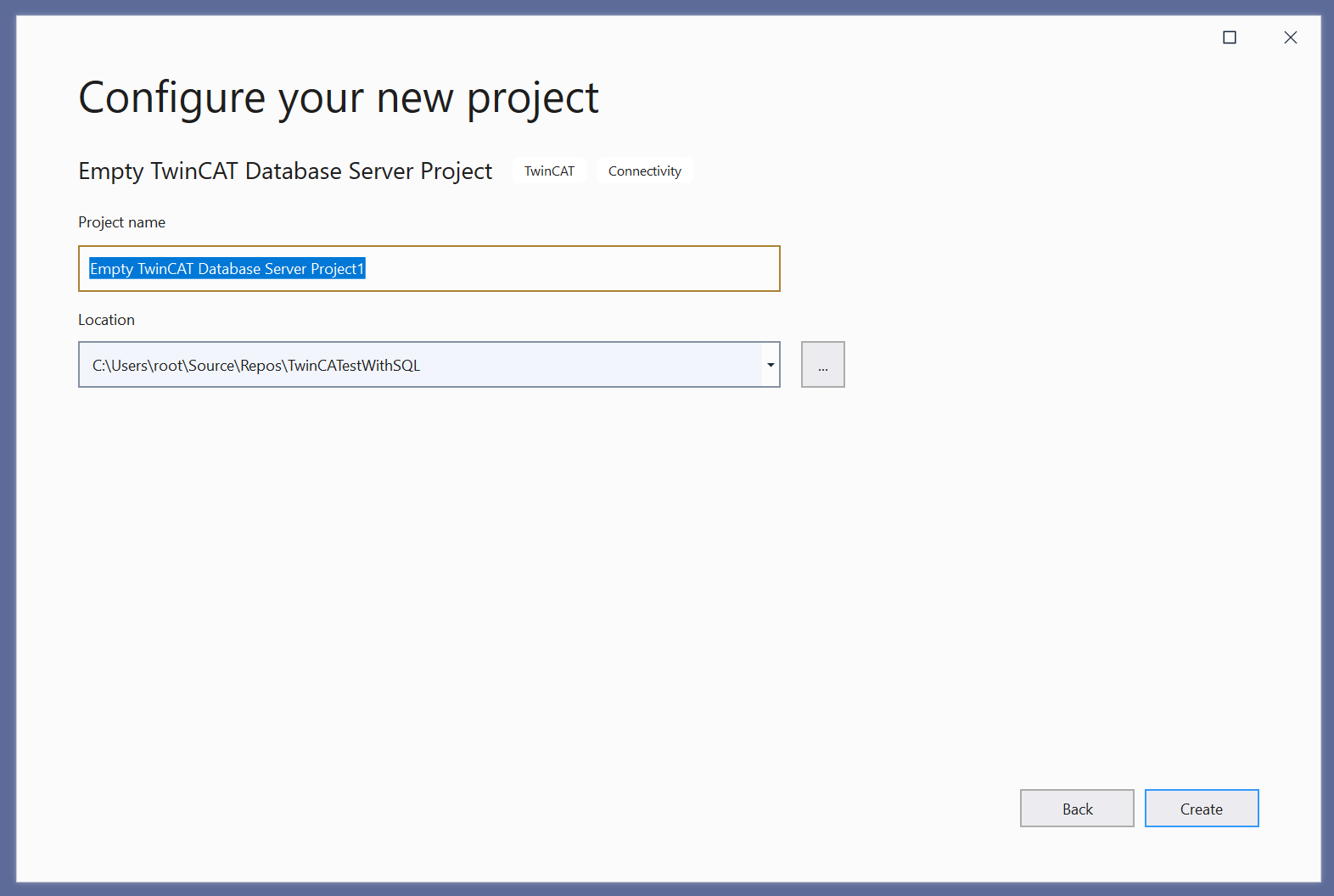The width and height of the screenshot is (1334, 896).
Task: Maximize the dialog window
Action: pos(1229,37)
